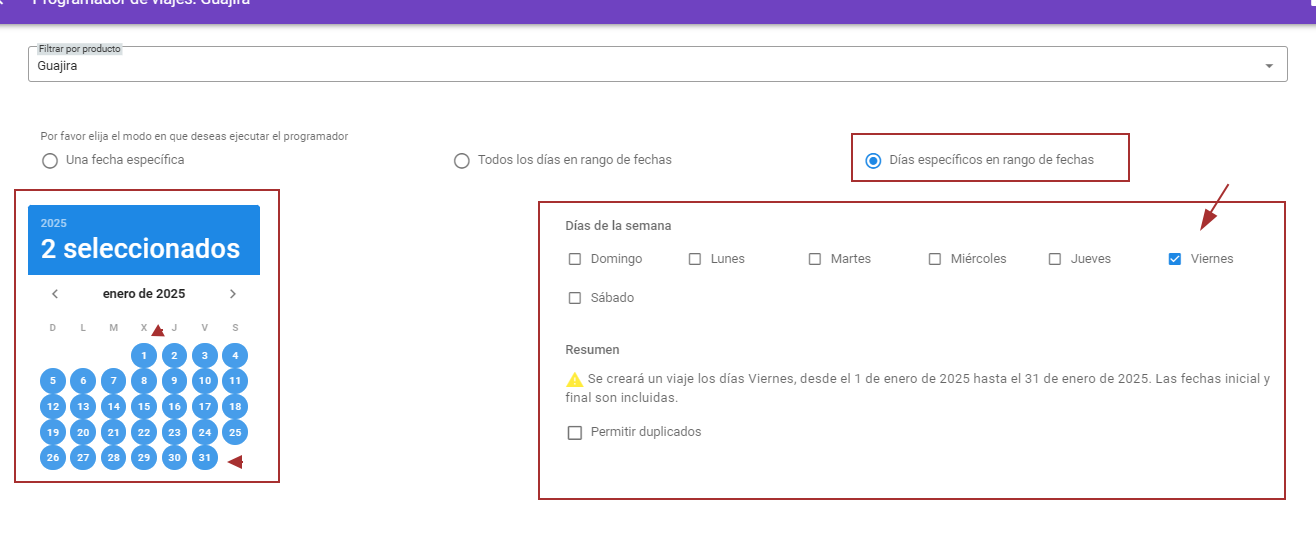
Task: Select day 15 on the calendar
Action: pyautogui.click(x=144, y=407)
